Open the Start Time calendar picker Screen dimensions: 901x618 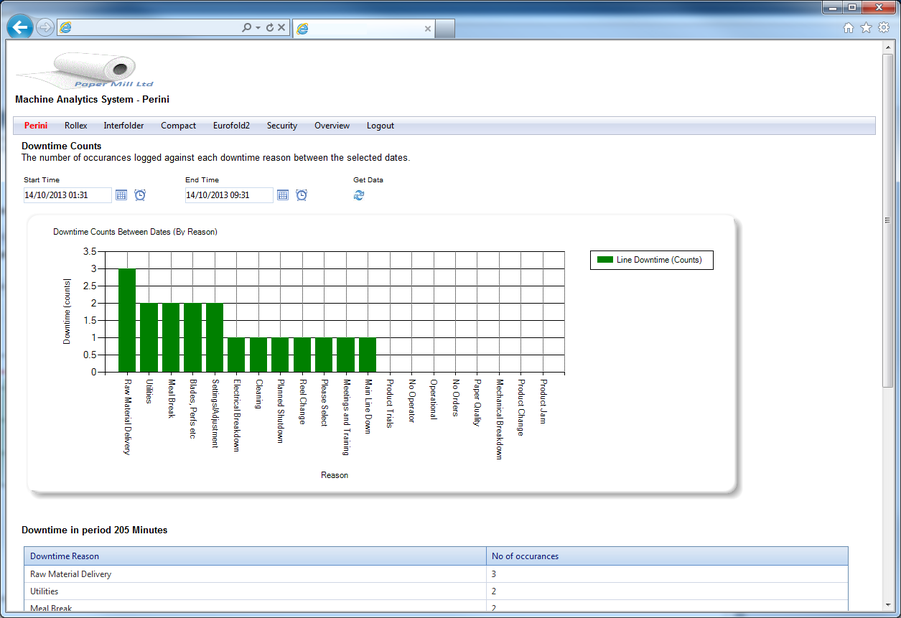tap(121, 195)
